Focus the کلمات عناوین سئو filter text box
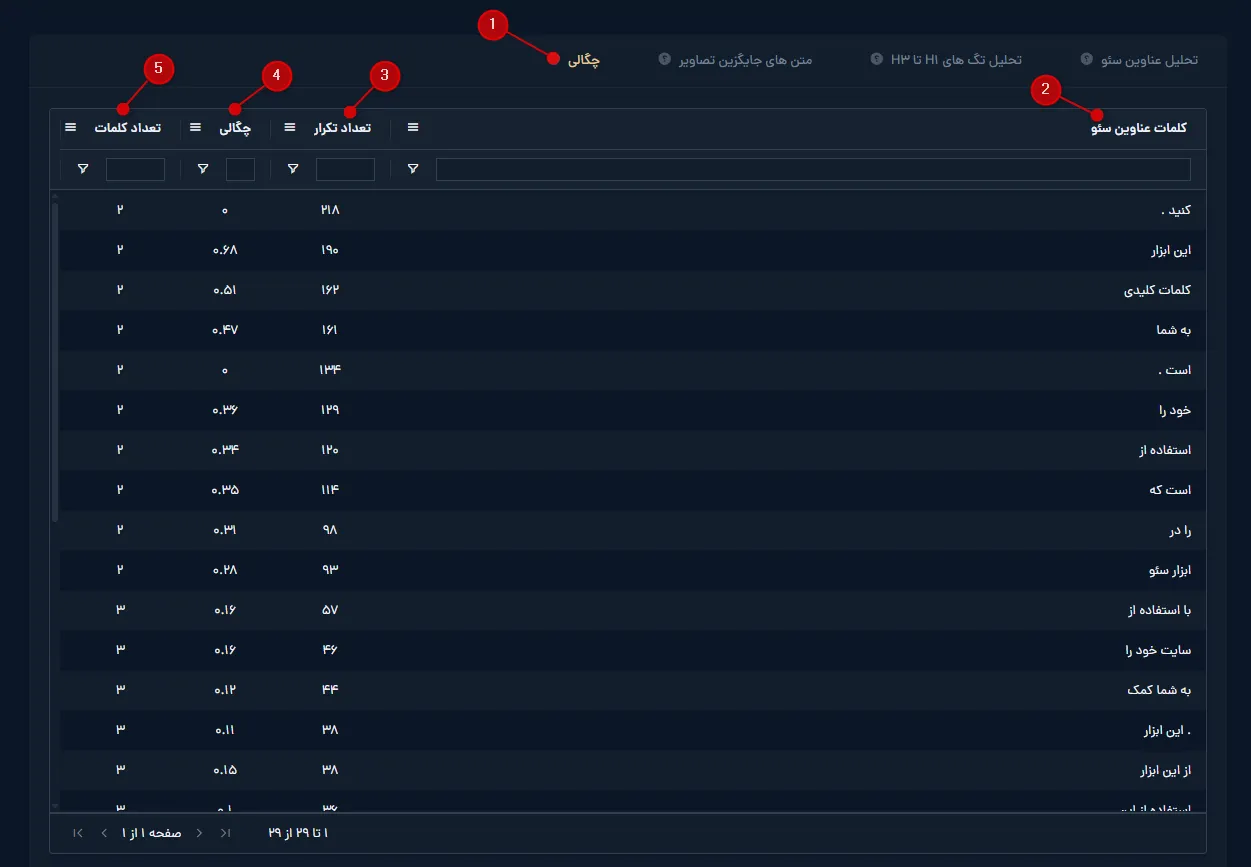Screen dimensions: 1251x867 click(813, 169)
